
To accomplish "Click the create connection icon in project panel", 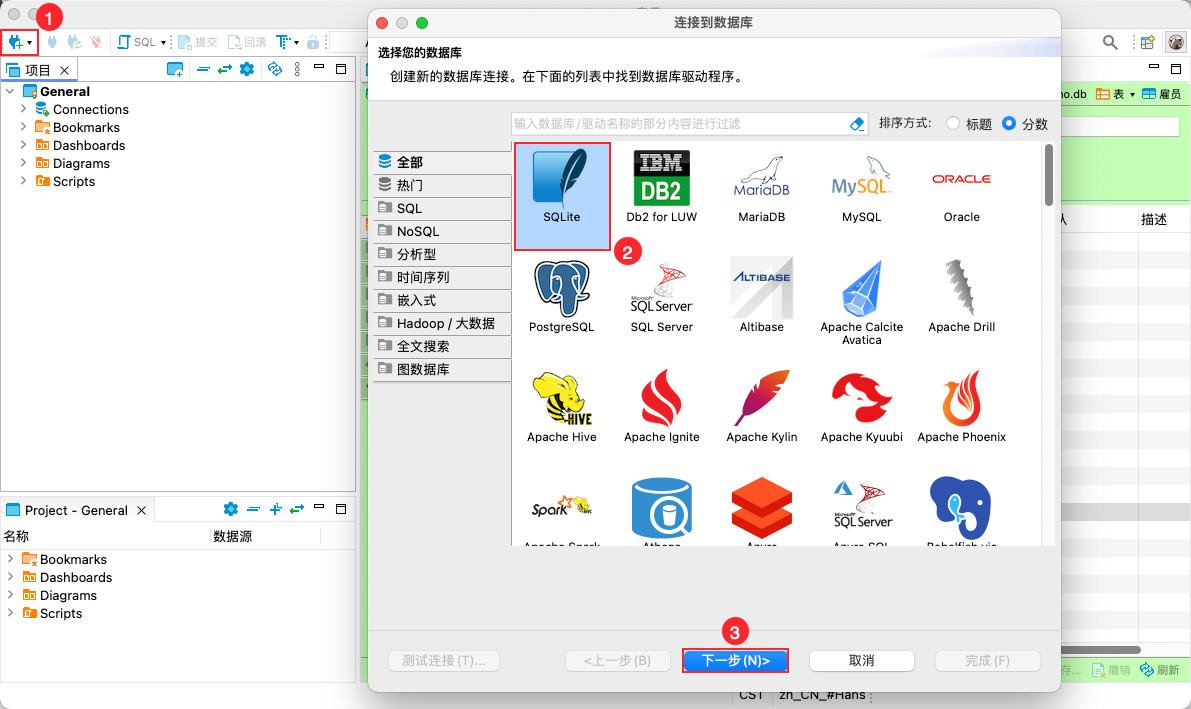I will [x=175, y=69].
